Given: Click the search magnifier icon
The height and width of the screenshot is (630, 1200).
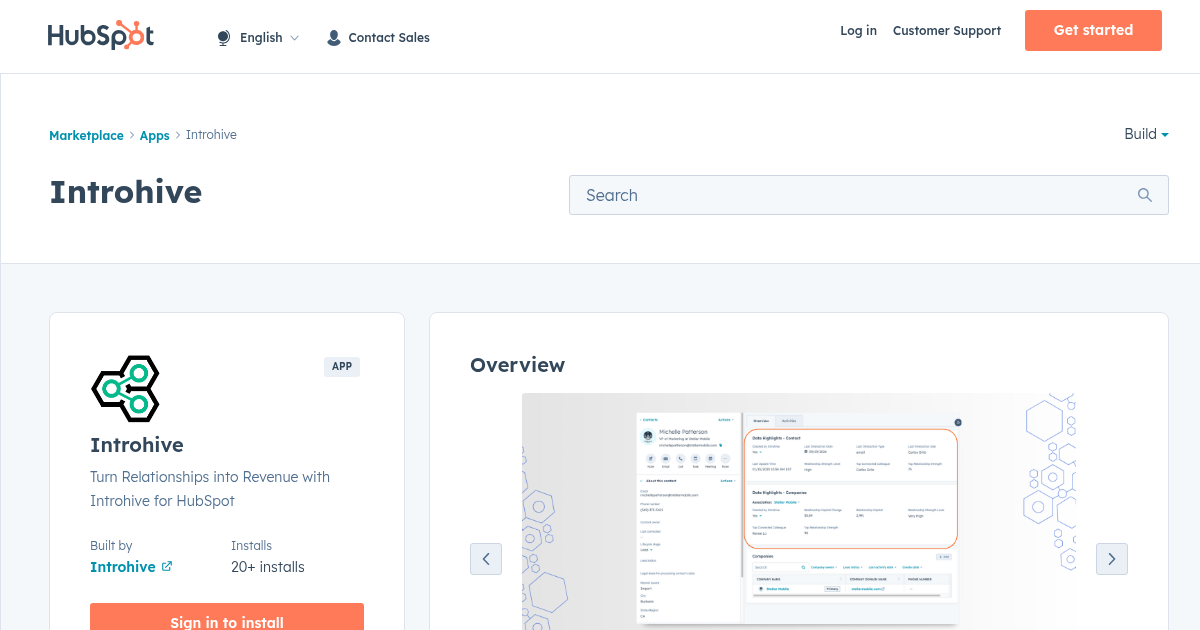Looking at the screenshot, I should [x=1145, y=195].
